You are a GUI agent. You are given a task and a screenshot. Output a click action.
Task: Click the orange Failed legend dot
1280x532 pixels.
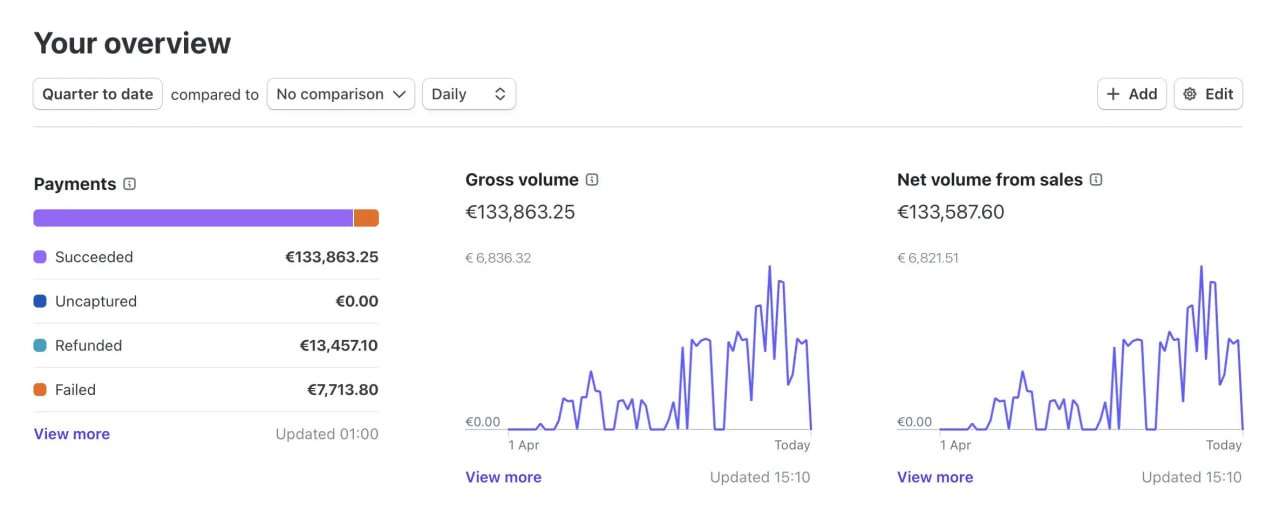pos(40,390)
